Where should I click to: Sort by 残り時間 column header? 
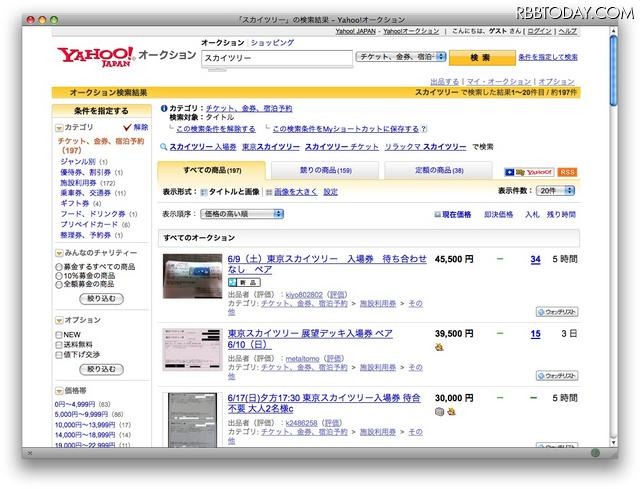tap(561, 214)
